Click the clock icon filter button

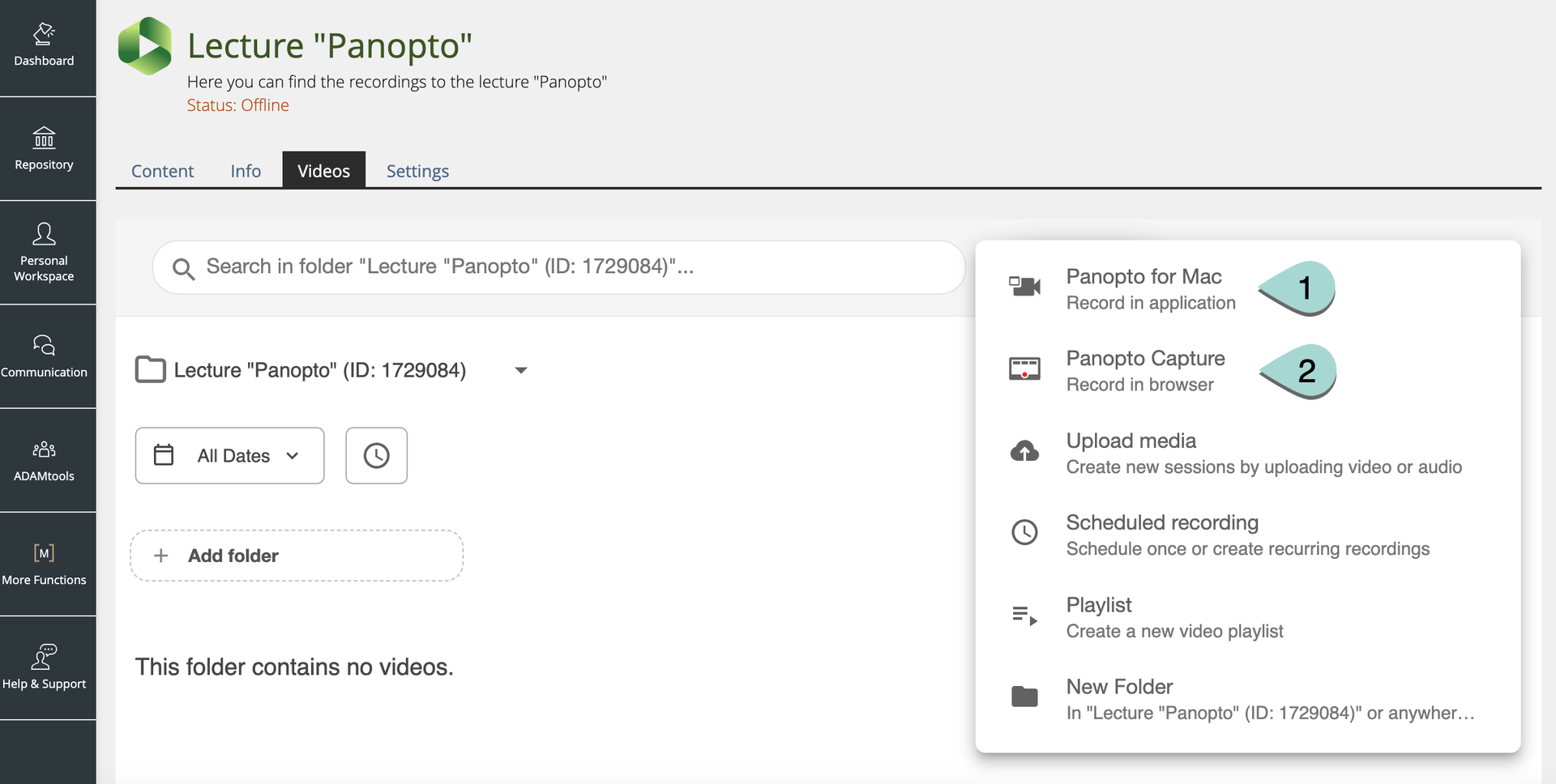tap(376, 456)
